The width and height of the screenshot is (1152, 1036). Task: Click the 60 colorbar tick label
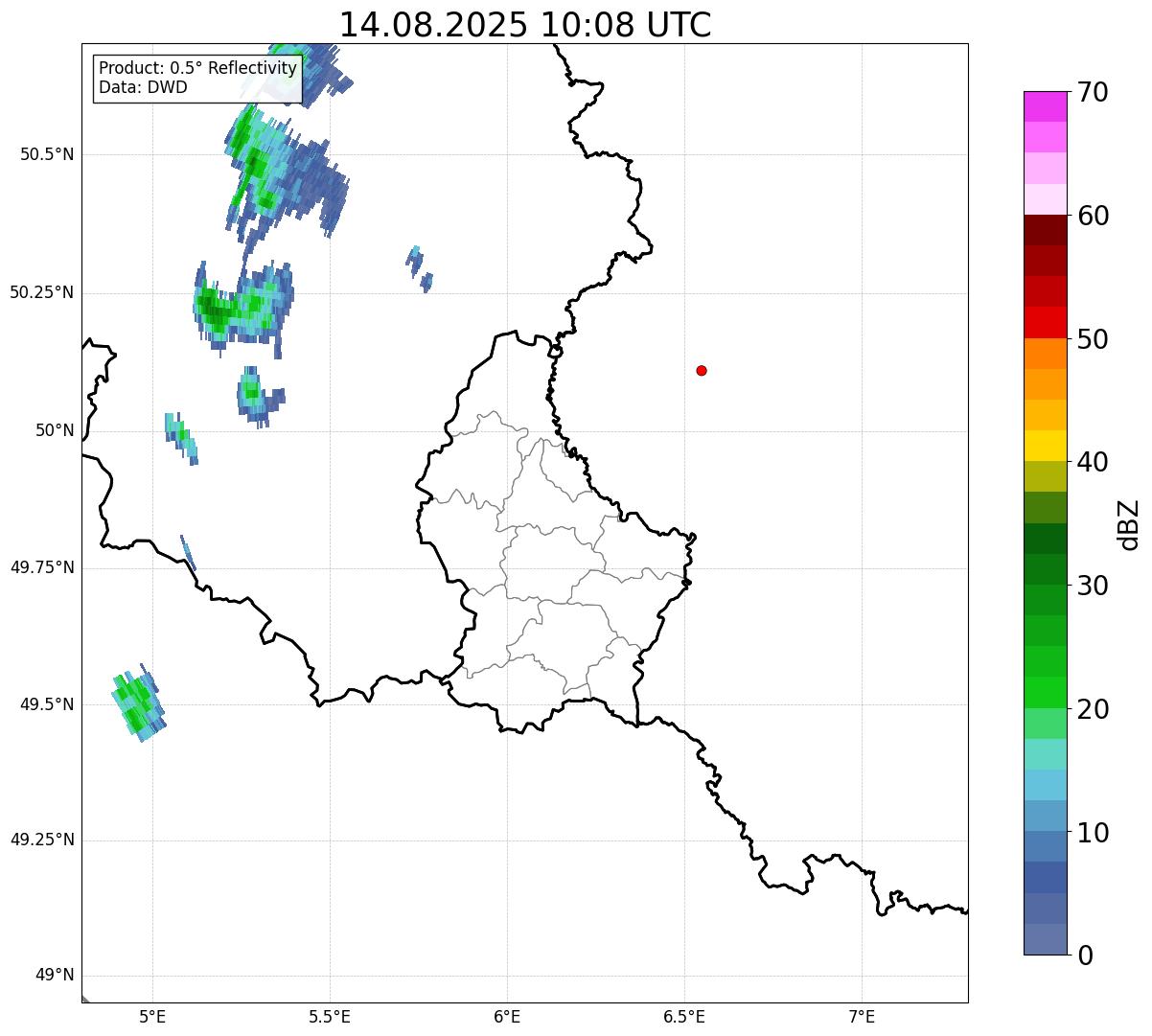1093,217
